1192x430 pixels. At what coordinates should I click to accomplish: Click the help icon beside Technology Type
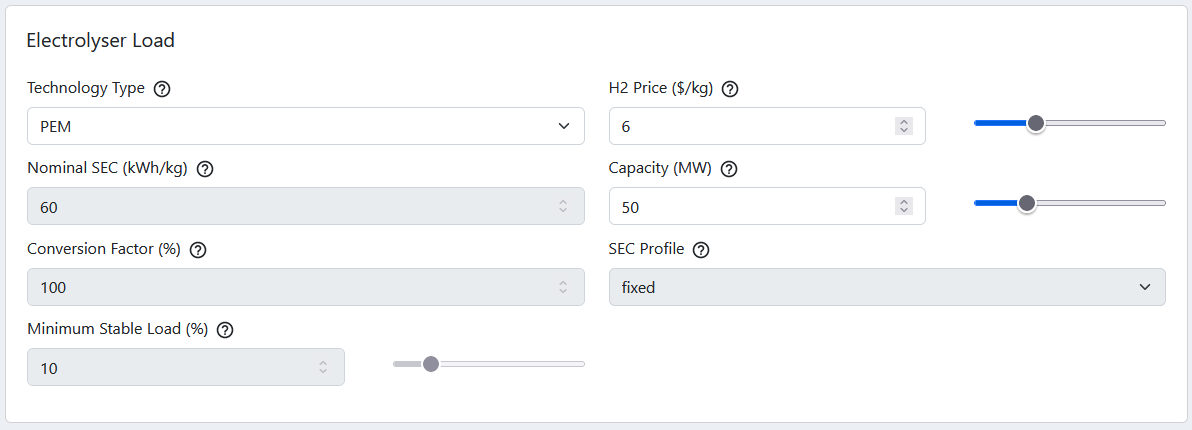pyautogui.click(x=162, y=89)
